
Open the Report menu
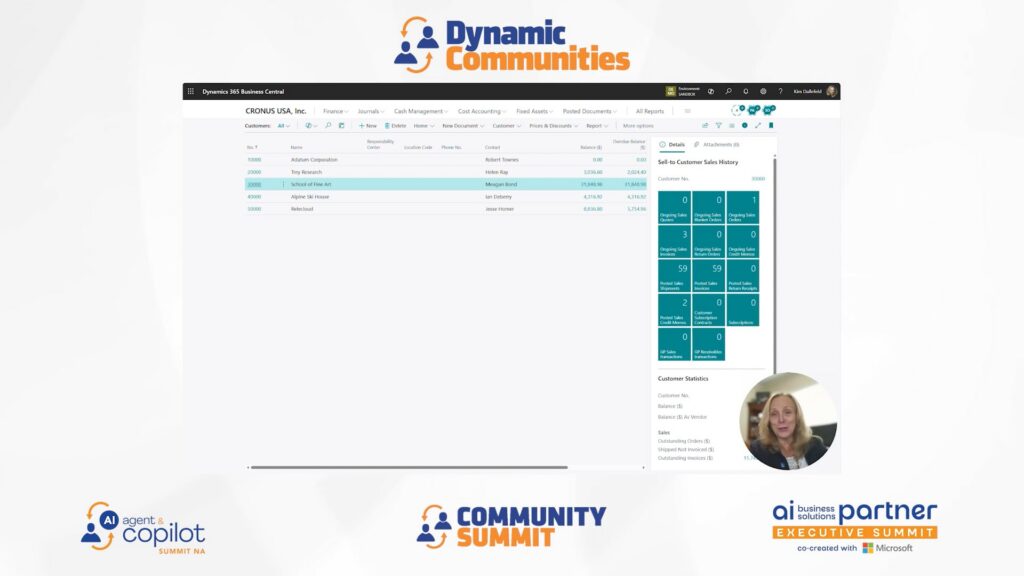(x=597, y=125)
